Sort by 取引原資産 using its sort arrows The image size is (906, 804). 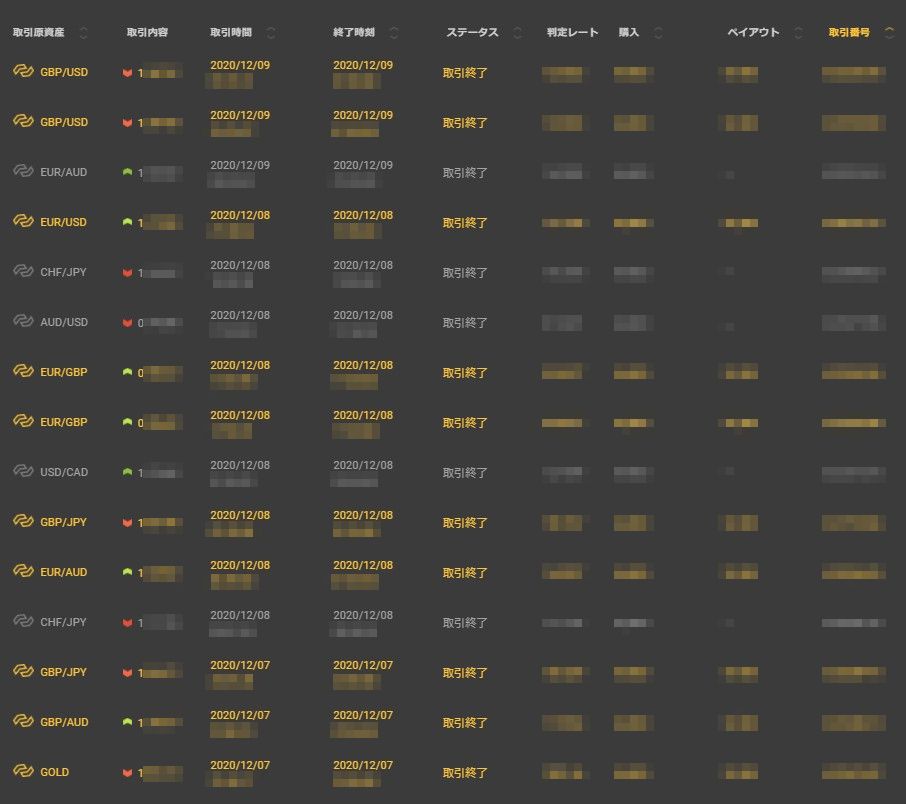[83, 33]
